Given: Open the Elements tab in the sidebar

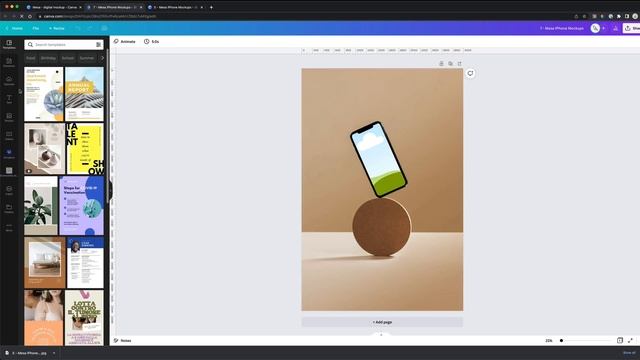Looking at the screenshot, I should click(9, 62).
